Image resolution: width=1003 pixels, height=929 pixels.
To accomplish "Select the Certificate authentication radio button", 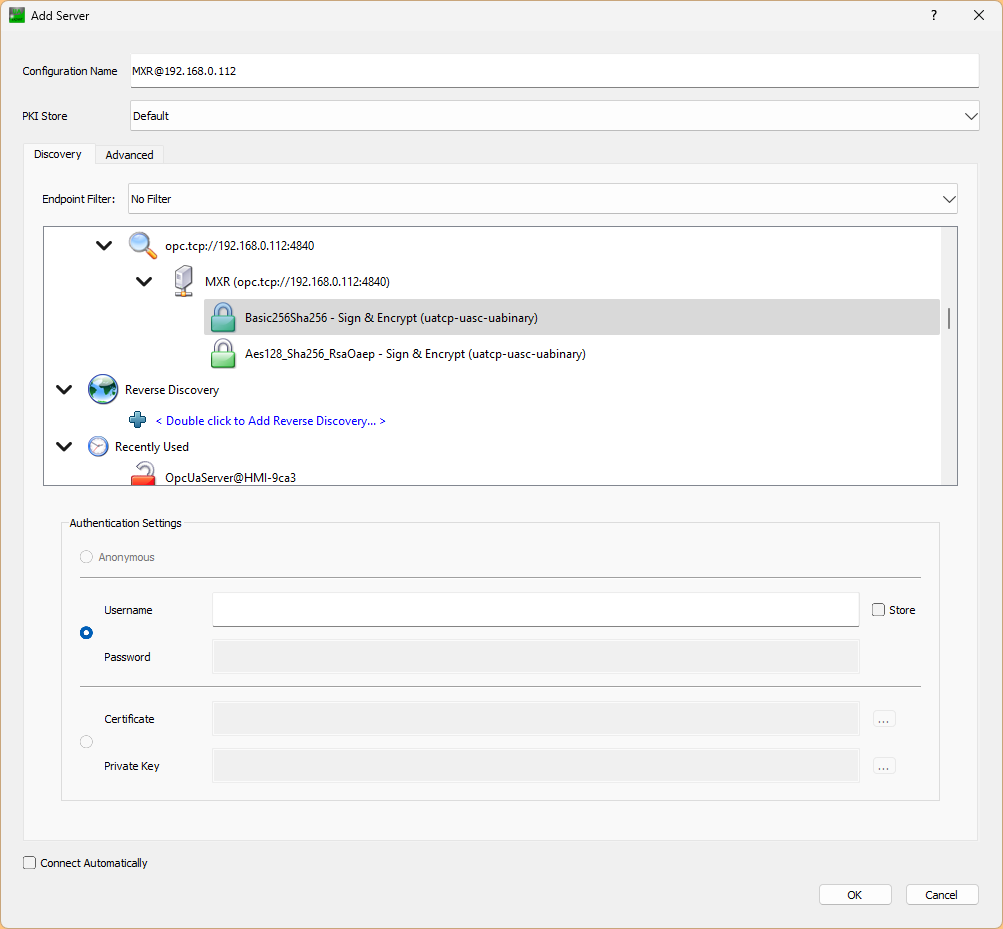I will (86, 742).
